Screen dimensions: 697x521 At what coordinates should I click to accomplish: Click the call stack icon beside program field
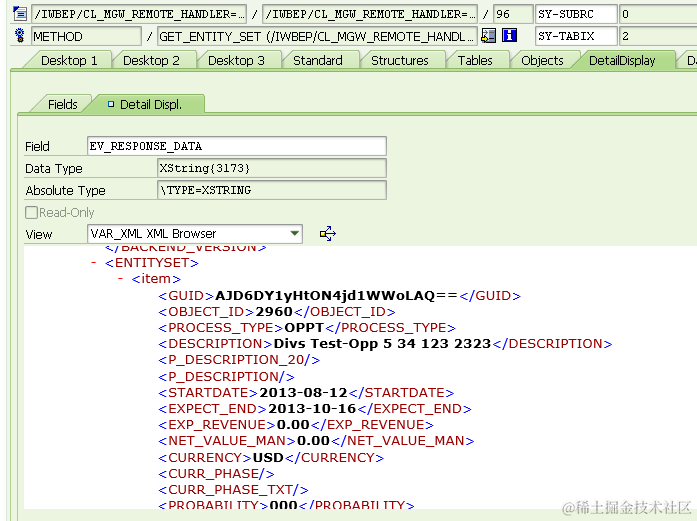click(20, 13)
